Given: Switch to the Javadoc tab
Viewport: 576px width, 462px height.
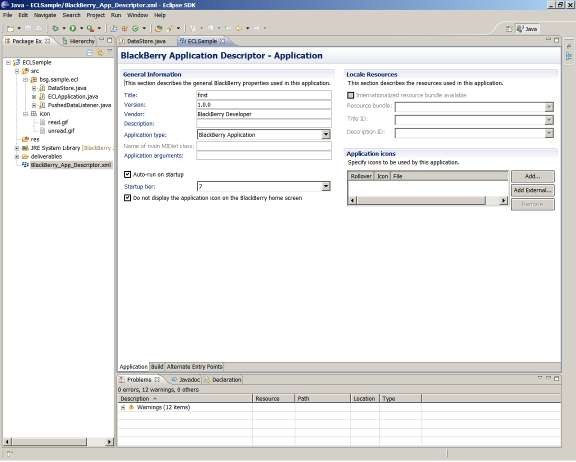Looking at the screenshot, I should tap(186, 380).
